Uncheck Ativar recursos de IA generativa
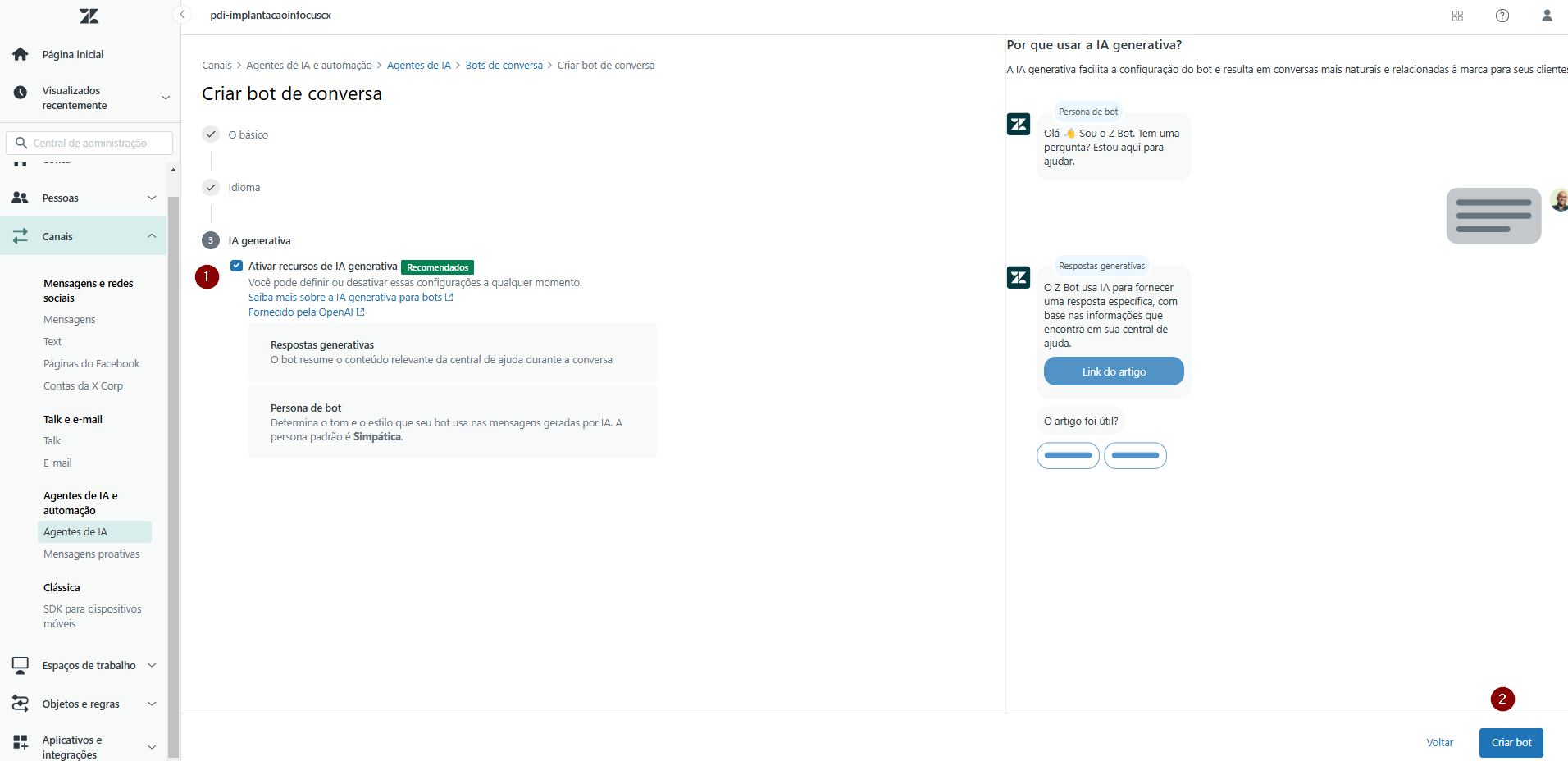 coord(237,266)
